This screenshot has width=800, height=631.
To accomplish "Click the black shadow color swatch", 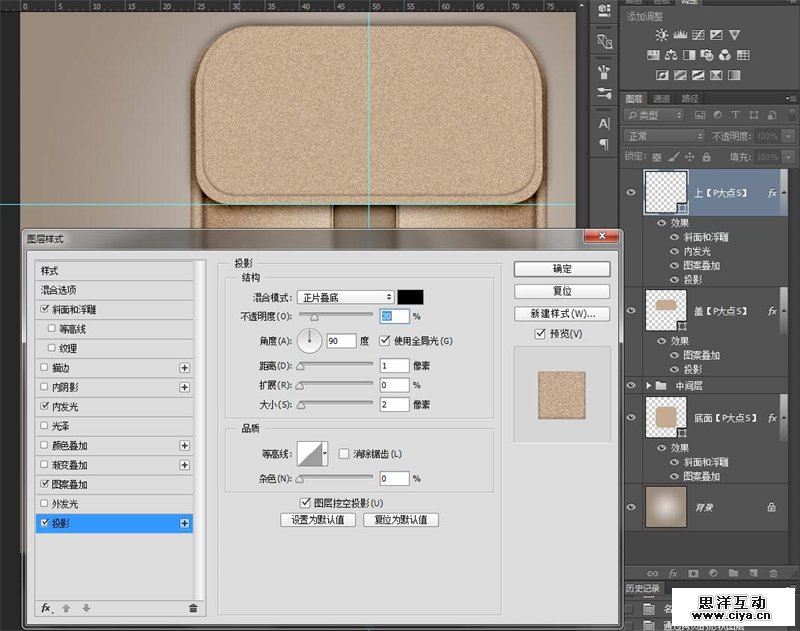I will (x=411, y=297).
